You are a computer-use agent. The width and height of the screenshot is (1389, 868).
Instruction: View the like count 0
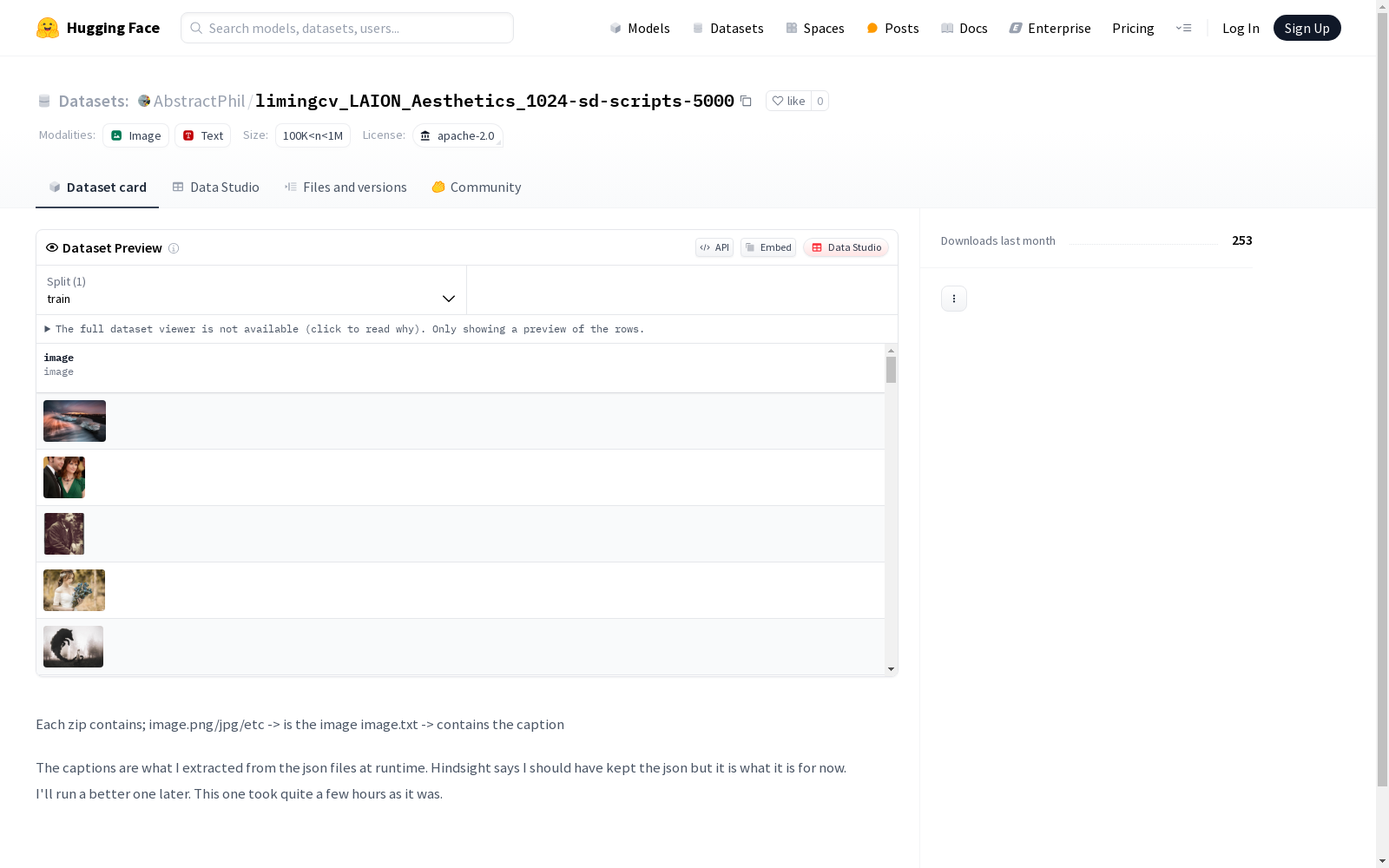click(820, 101)
